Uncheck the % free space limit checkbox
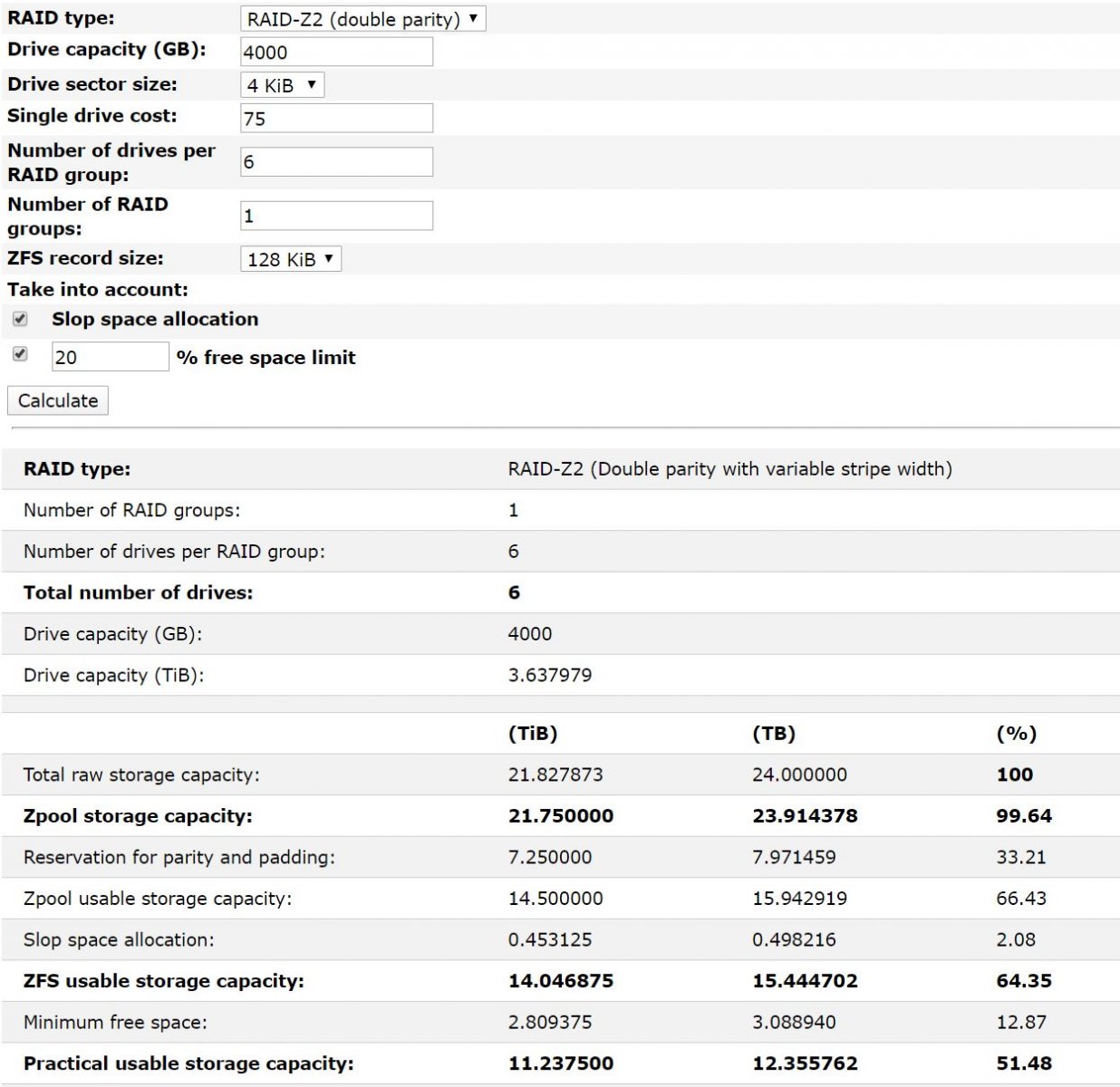This screenshot has width=1120, height=1087. [x=20, y=354]
